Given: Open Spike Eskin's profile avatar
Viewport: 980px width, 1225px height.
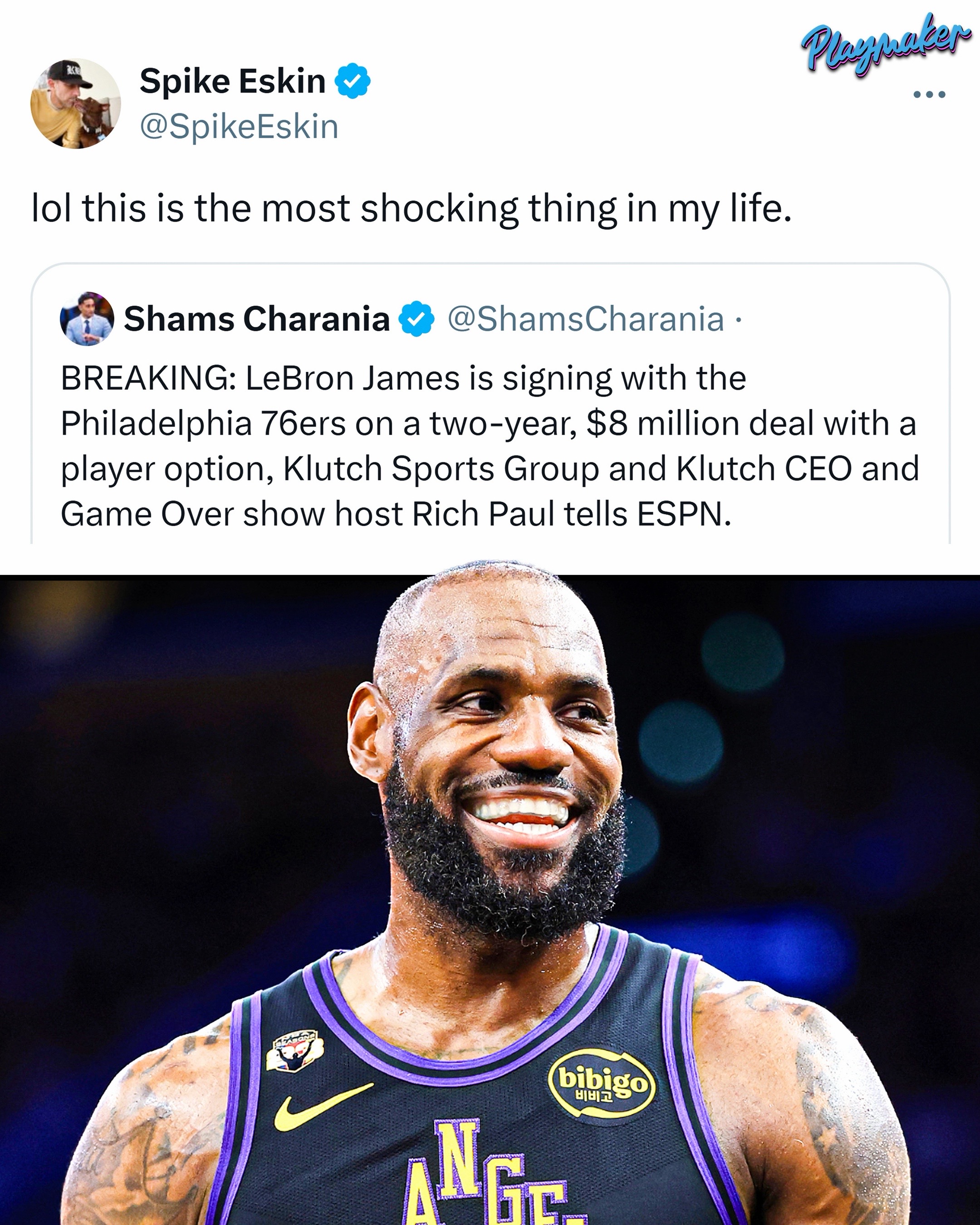Looking at the screenshot, I should click(76, 103).
